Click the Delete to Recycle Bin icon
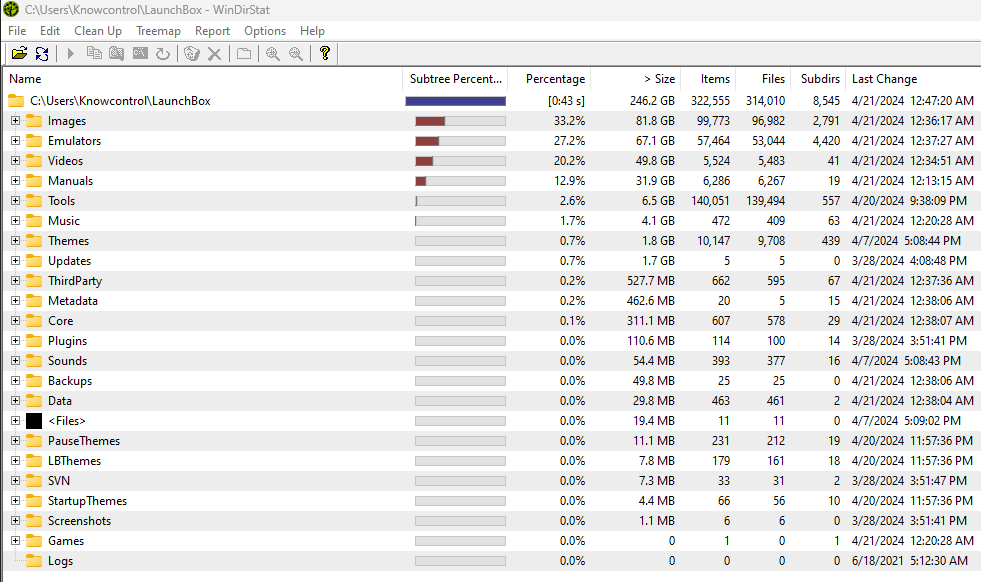The height and width of the screenshot is (582, 981). click(192, 54)
